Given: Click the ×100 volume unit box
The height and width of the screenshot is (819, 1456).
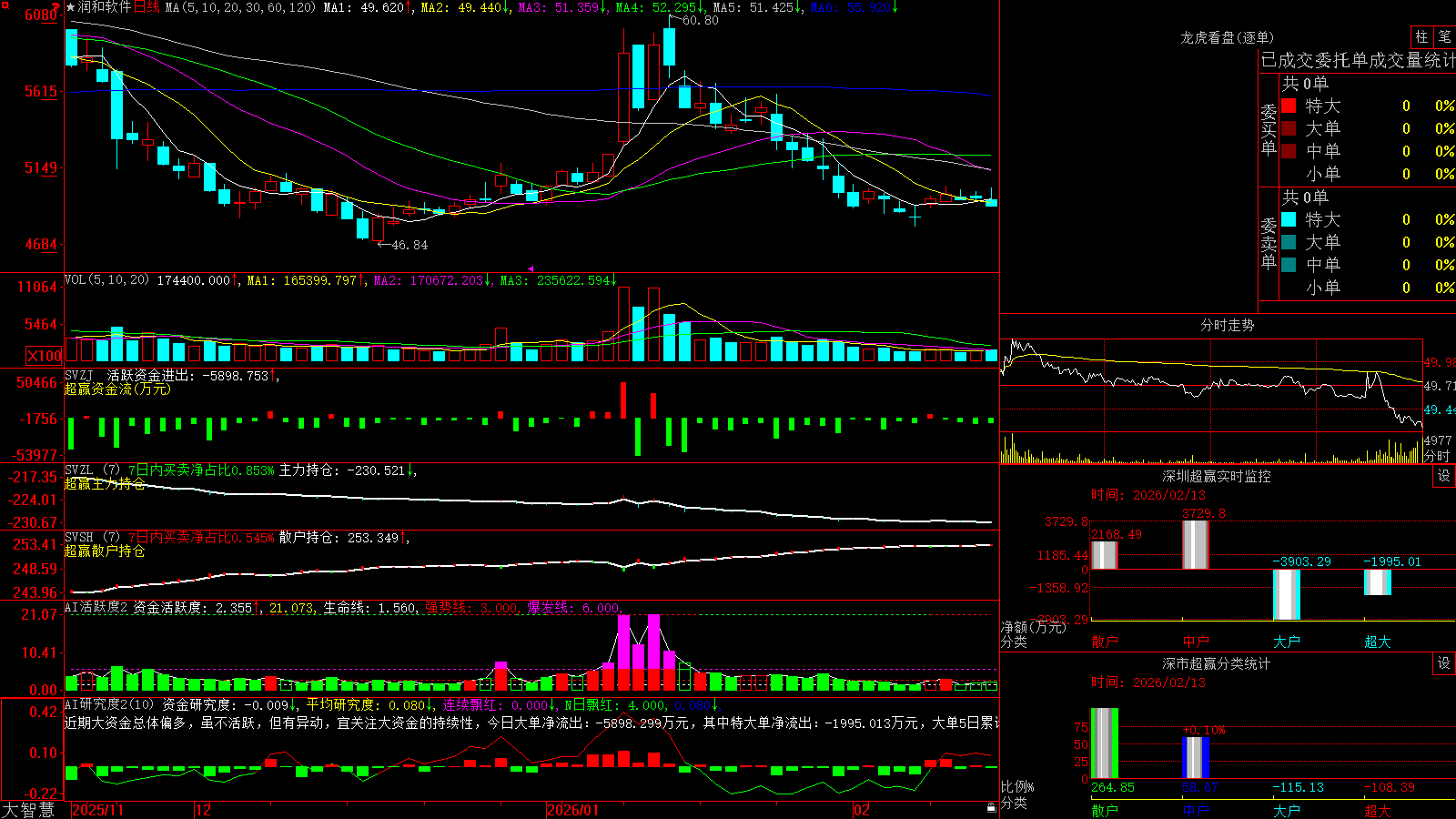Looking at the screenshot, I should click(x=45, y=356).
